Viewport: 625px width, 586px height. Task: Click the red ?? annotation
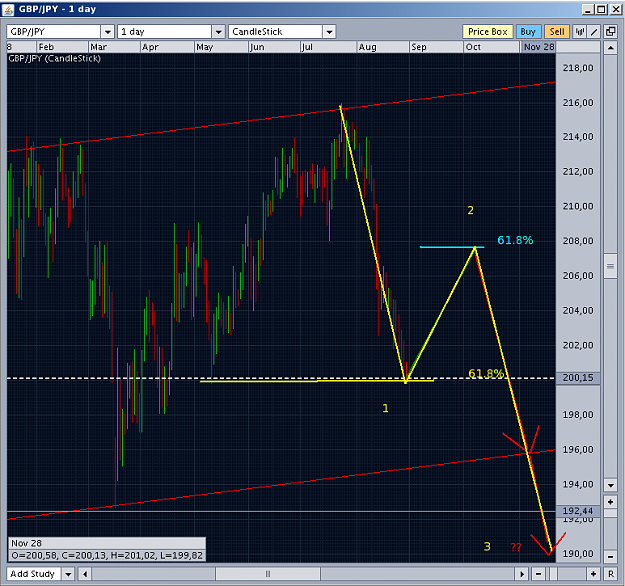point(516,547)
